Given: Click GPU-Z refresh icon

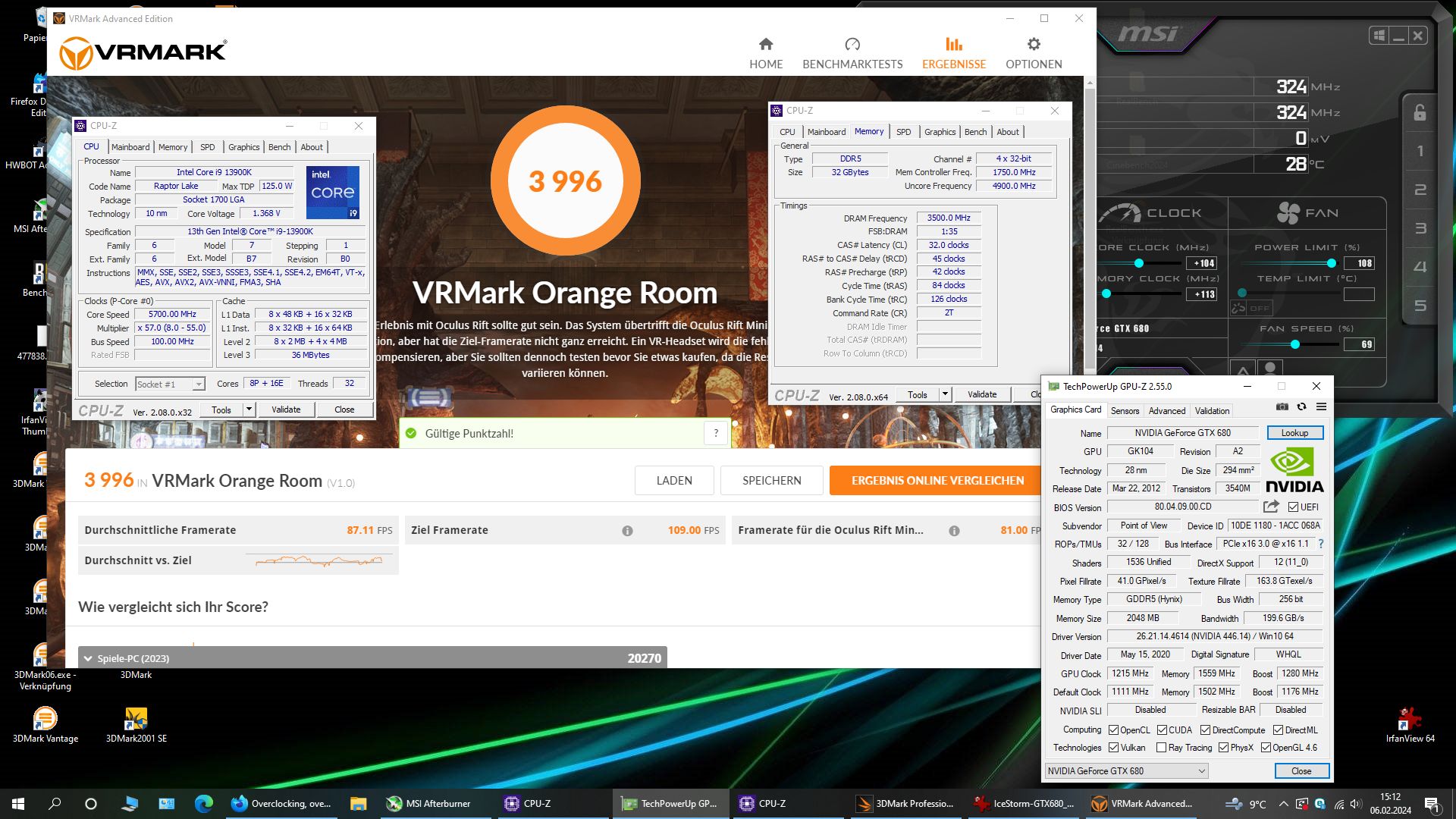Looking at the screenshot, I should click(x=1301, y=407).
